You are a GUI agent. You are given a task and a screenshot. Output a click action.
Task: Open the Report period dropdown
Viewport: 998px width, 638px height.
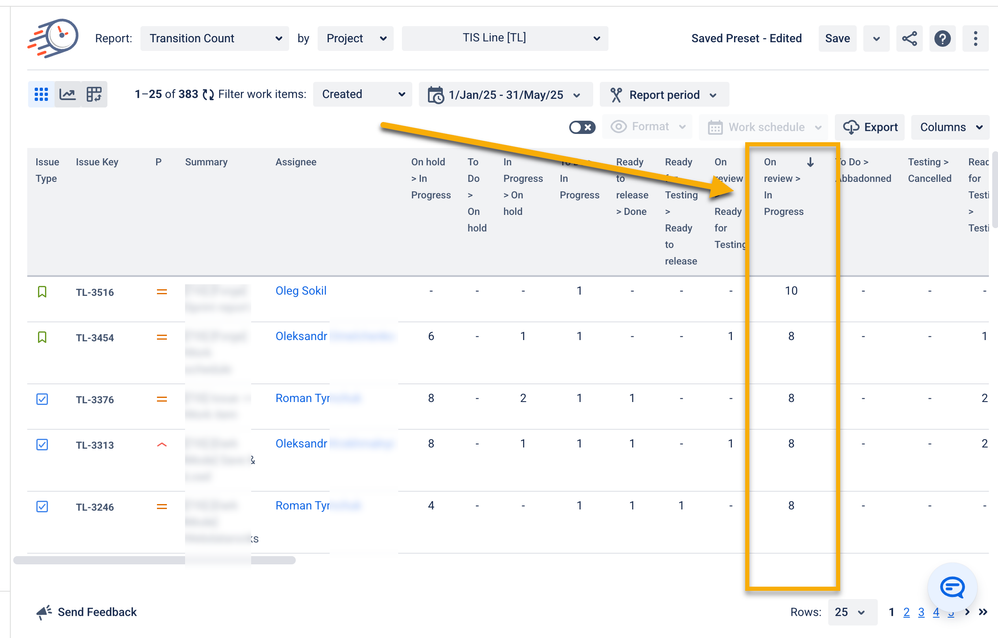[x=664, y=94]
